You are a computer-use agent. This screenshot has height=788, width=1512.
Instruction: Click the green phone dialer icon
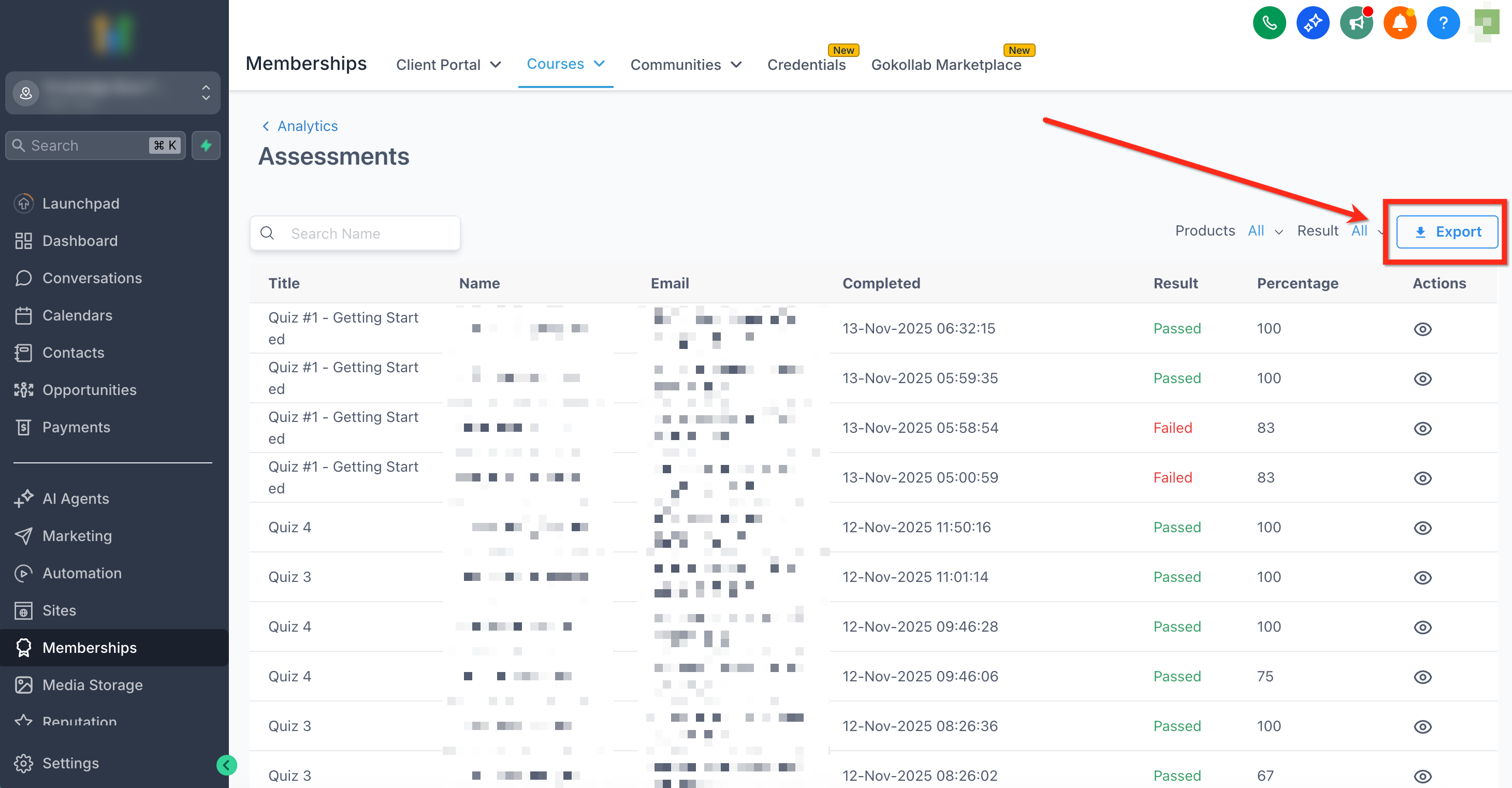pyautogui.click(x=1269, y=23)
